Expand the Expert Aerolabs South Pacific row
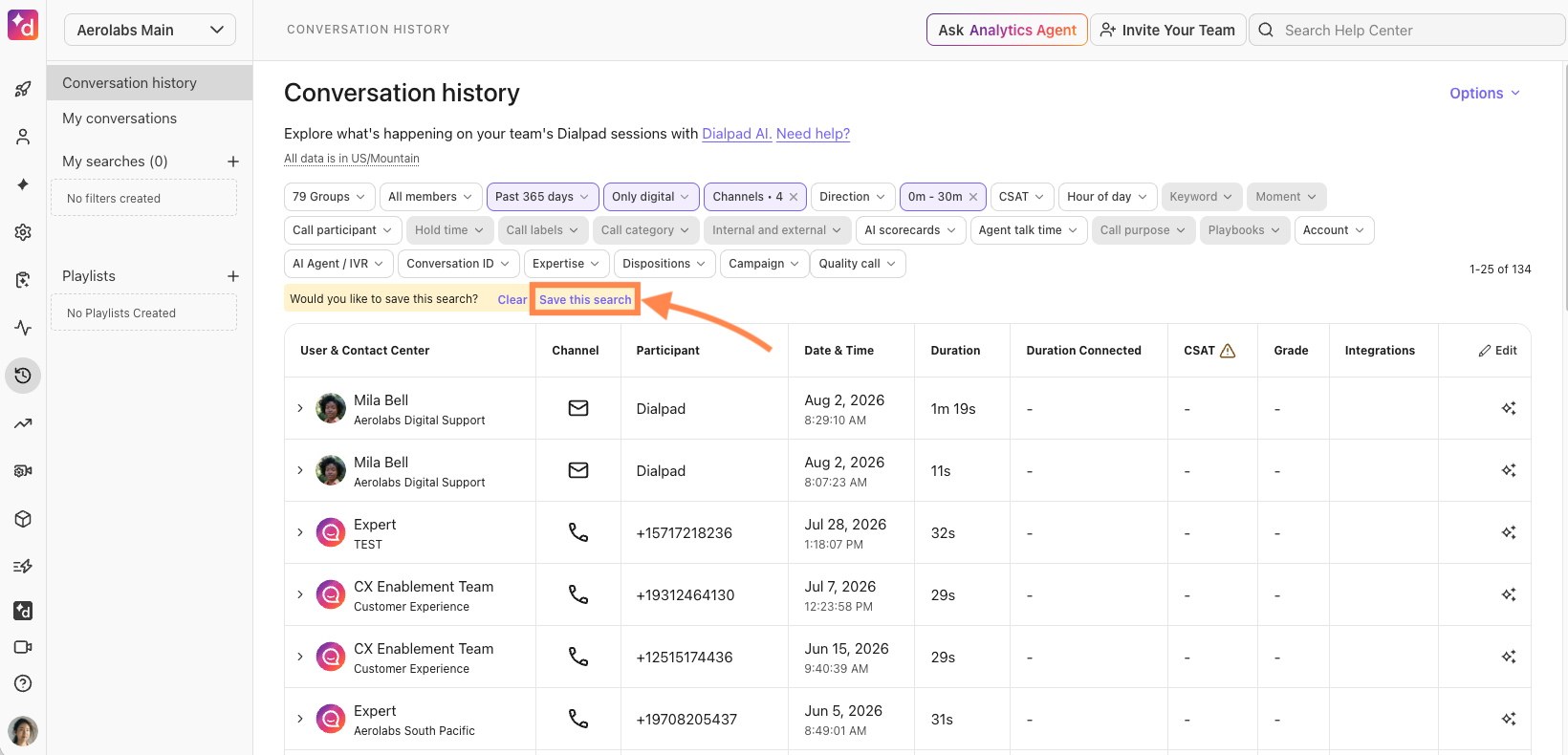 pyautogui.click(x=300, y=719)
